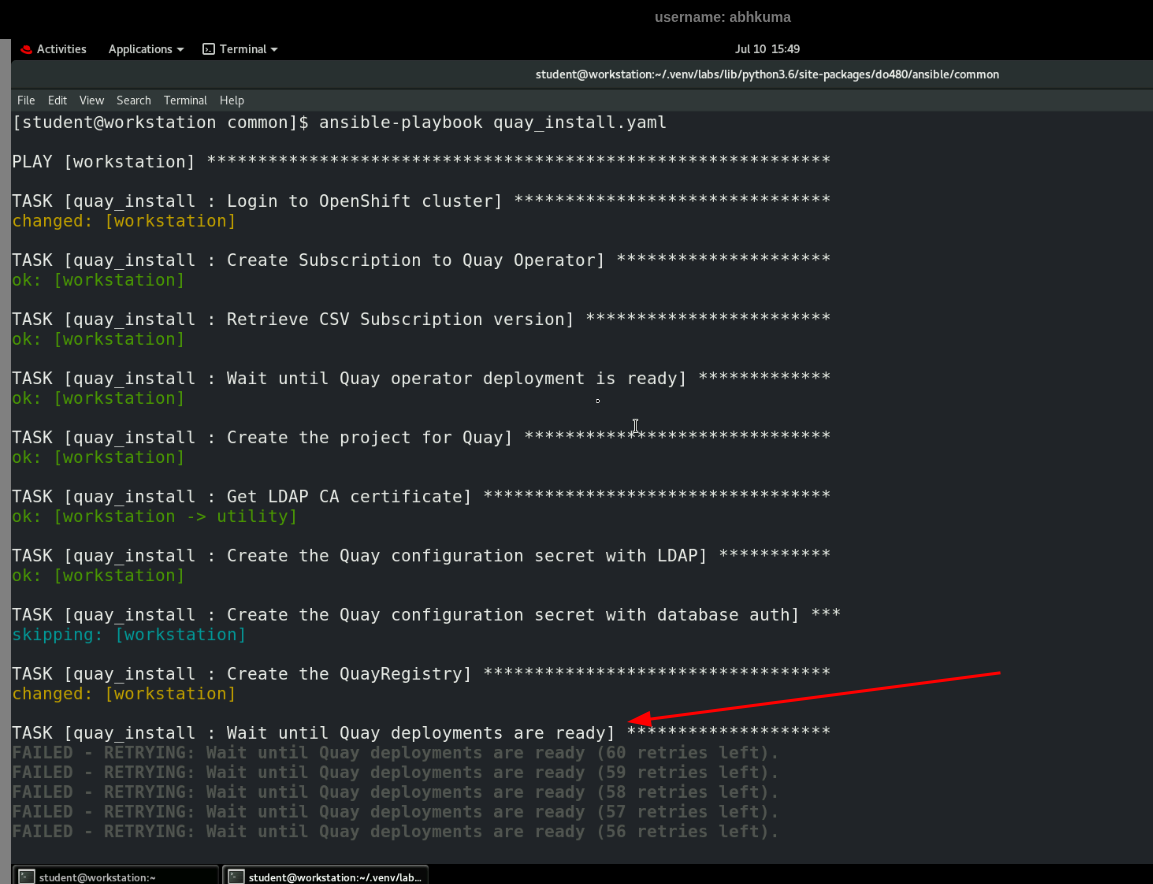The height and width of the screenshot is (884, 1153).
Task: Click the Create Subscription to Quay Operator line
Action: (421, 260)
